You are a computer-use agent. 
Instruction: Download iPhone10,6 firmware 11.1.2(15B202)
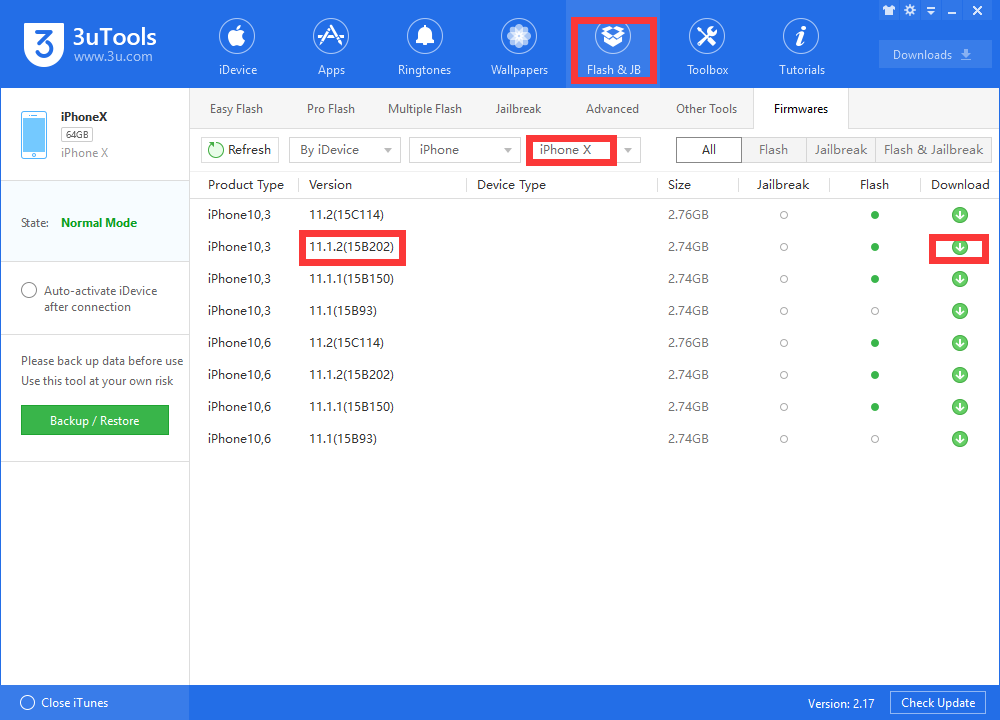(x=960, y=374)
